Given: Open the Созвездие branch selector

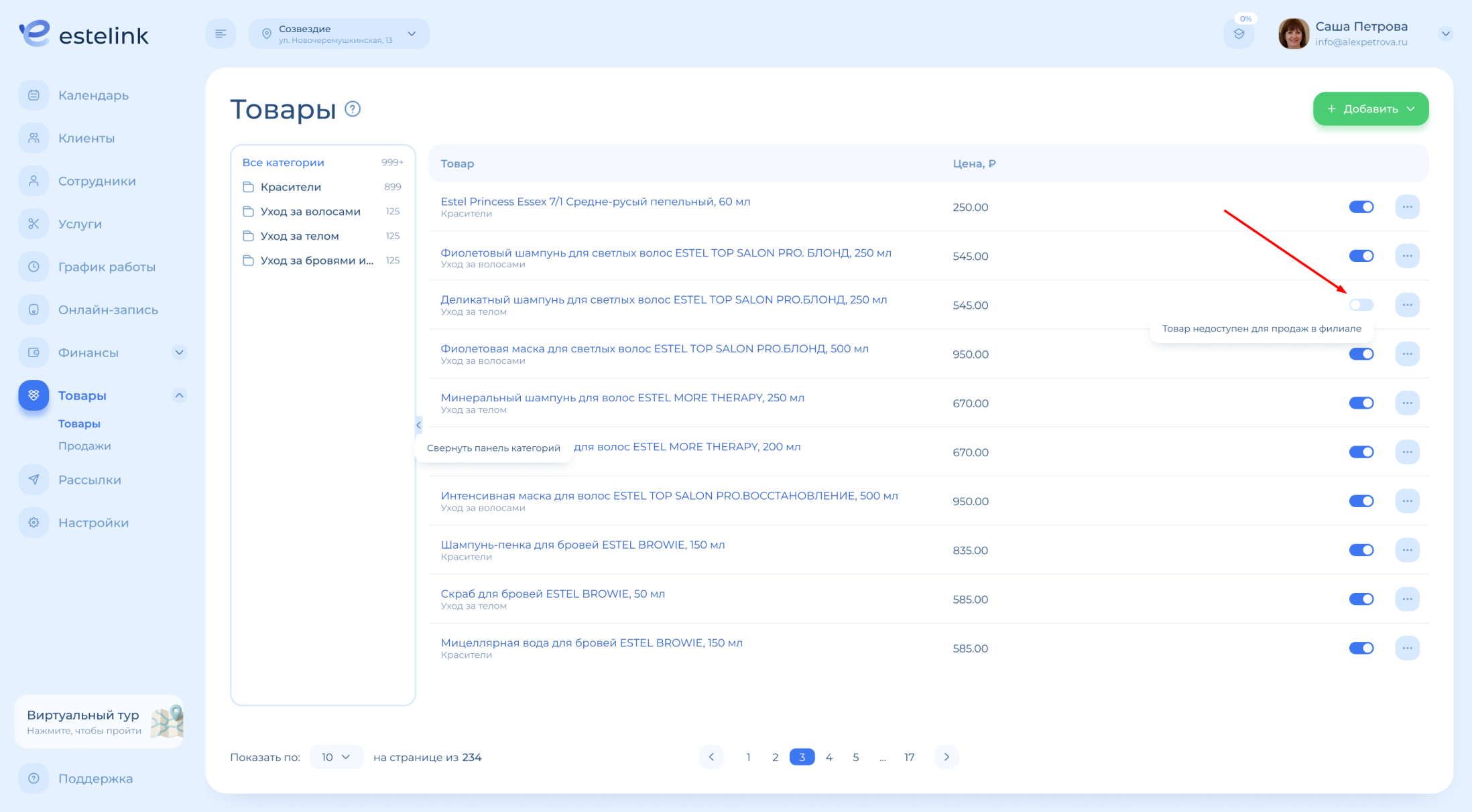Looking at the screenshot, I should click(x=339, y=33).
